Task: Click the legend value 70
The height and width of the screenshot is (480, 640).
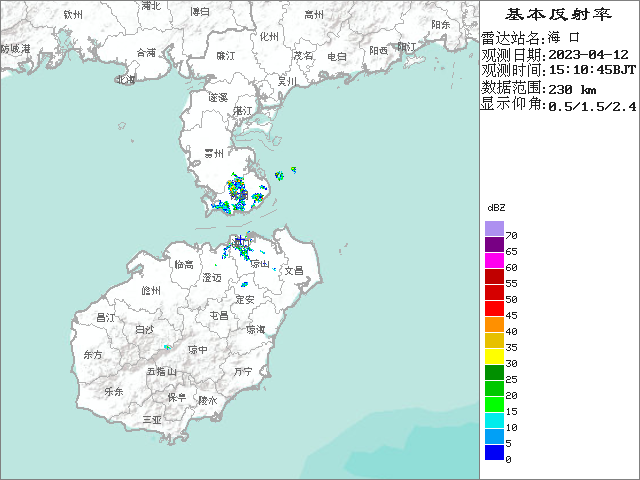Action: coord(511,236)
